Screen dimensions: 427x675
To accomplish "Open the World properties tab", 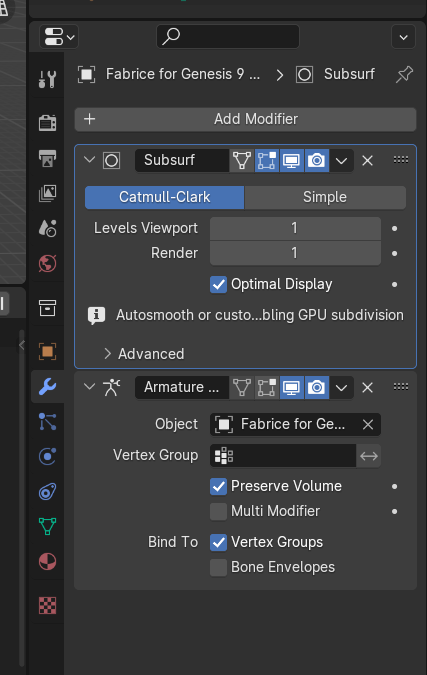I will [47, 263].
